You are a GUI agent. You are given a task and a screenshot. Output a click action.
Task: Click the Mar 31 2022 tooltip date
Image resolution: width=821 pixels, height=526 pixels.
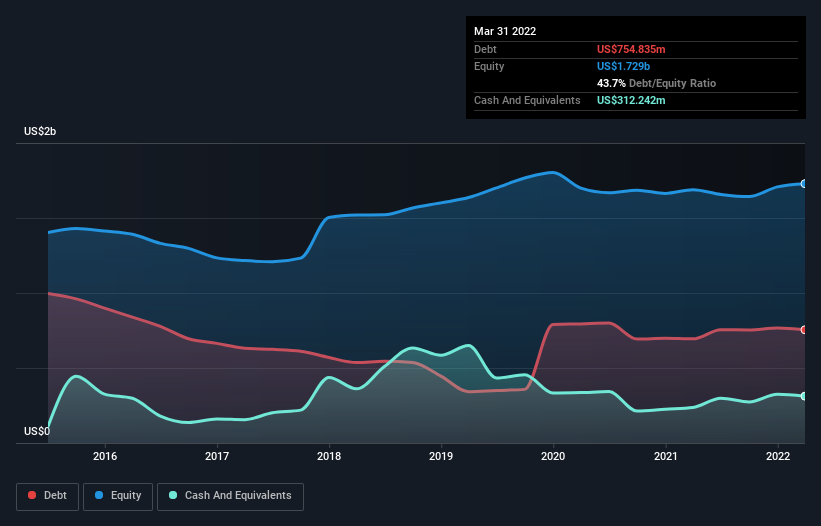(x=505, y=31)
